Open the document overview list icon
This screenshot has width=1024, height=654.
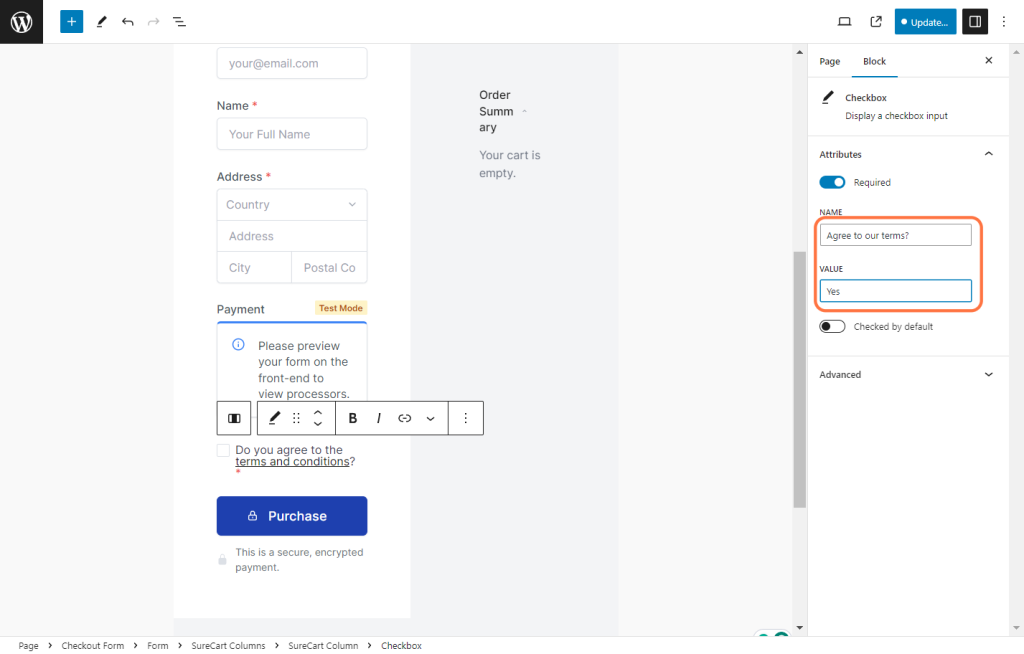click(x=179, y=21)
